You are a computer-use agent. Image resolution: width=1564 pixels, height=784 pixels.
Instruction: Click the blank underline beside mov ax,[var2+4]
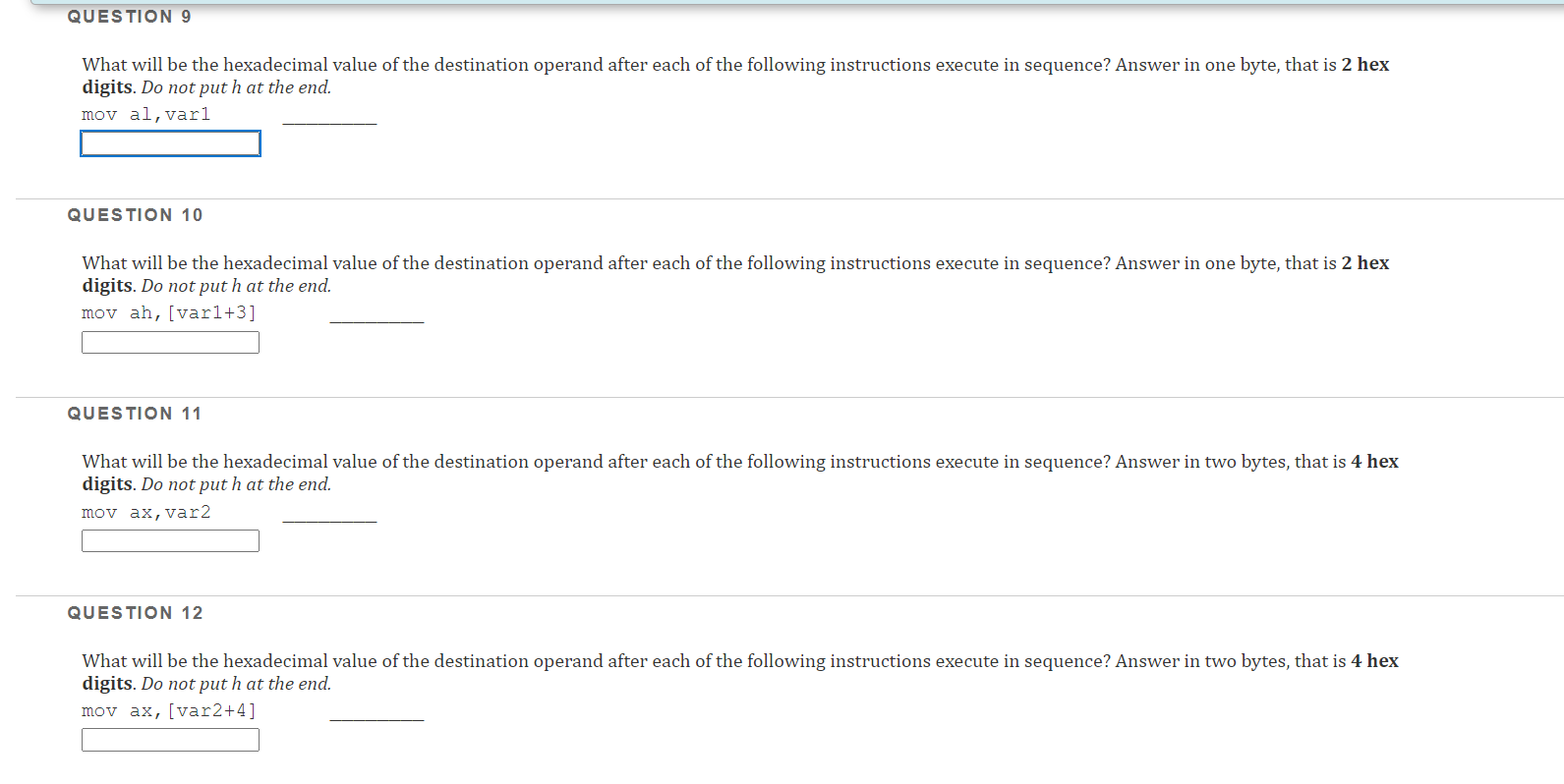point(377,719)
